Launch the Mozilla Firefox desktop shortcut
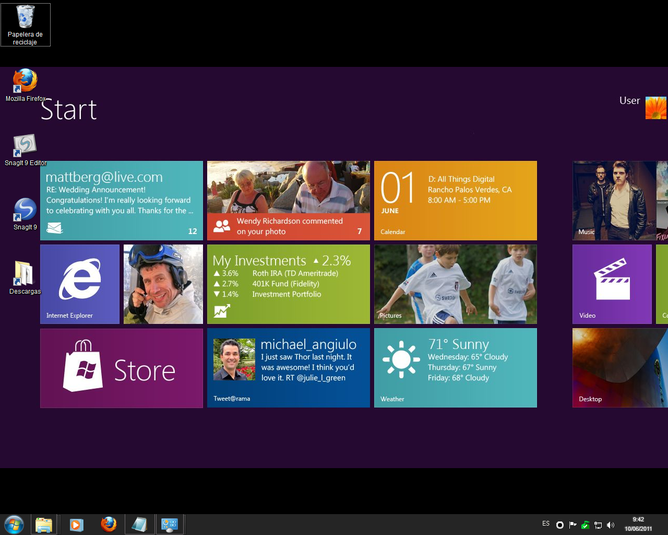 coord(25,85)
